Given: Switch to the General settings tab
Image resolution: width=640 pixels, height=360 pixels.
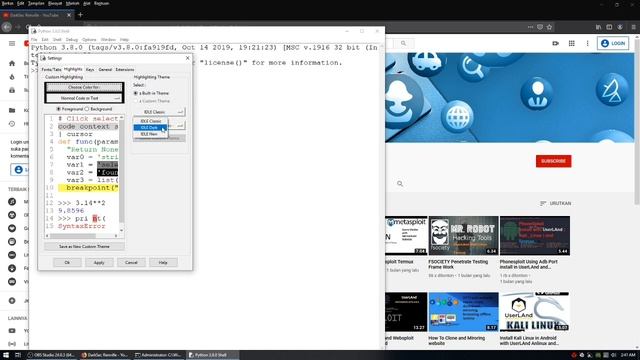Looking at the screenshot, I should click(105, 70).
